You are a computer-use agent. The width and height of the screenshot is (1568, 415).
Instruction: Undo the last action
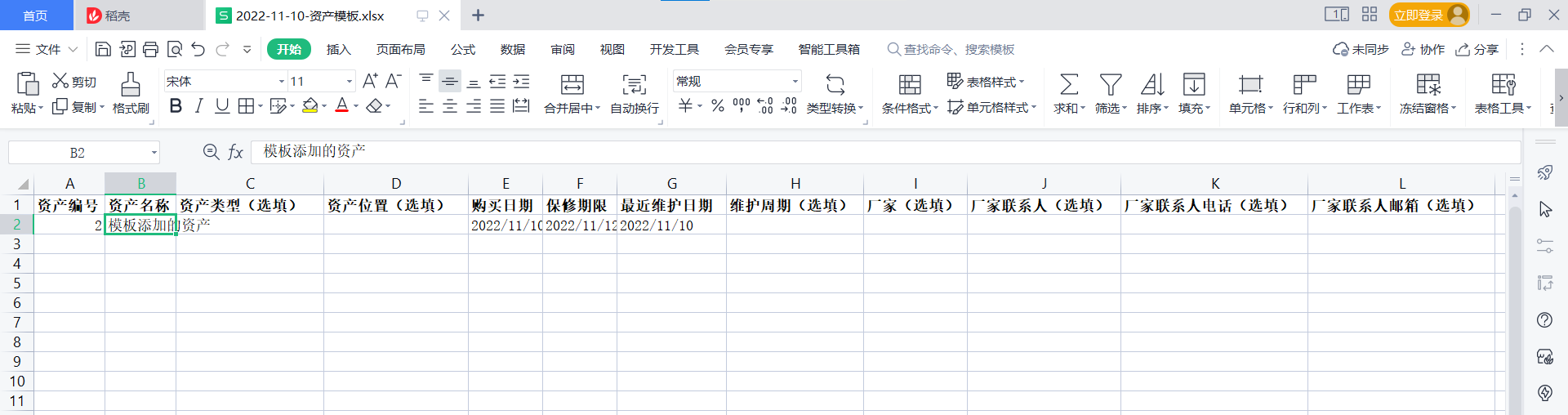coord(198,50)
